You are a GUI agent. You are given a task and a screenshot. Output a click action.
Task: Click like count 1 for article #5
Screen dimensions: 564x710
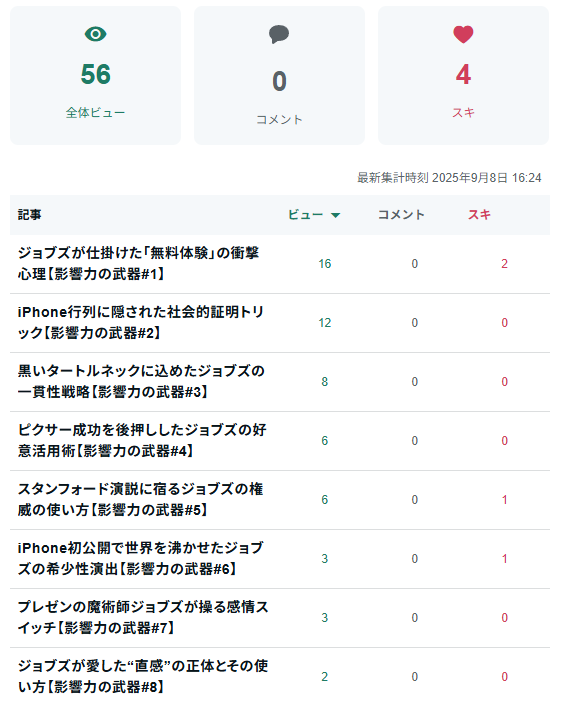pos(504,499)
